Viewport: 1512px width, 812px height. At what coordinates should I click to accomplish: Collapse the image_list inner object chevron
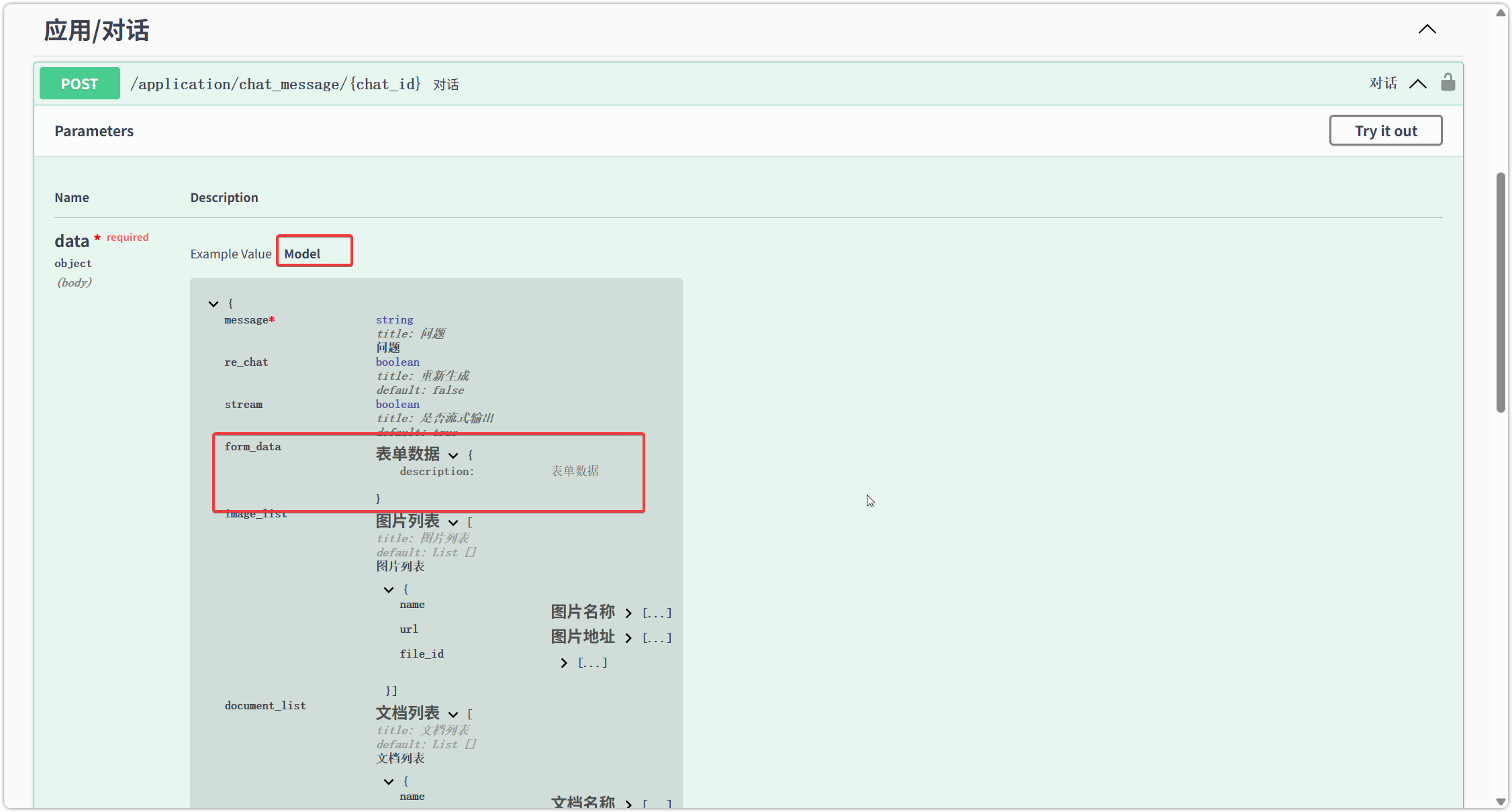(x=389, y=590)
